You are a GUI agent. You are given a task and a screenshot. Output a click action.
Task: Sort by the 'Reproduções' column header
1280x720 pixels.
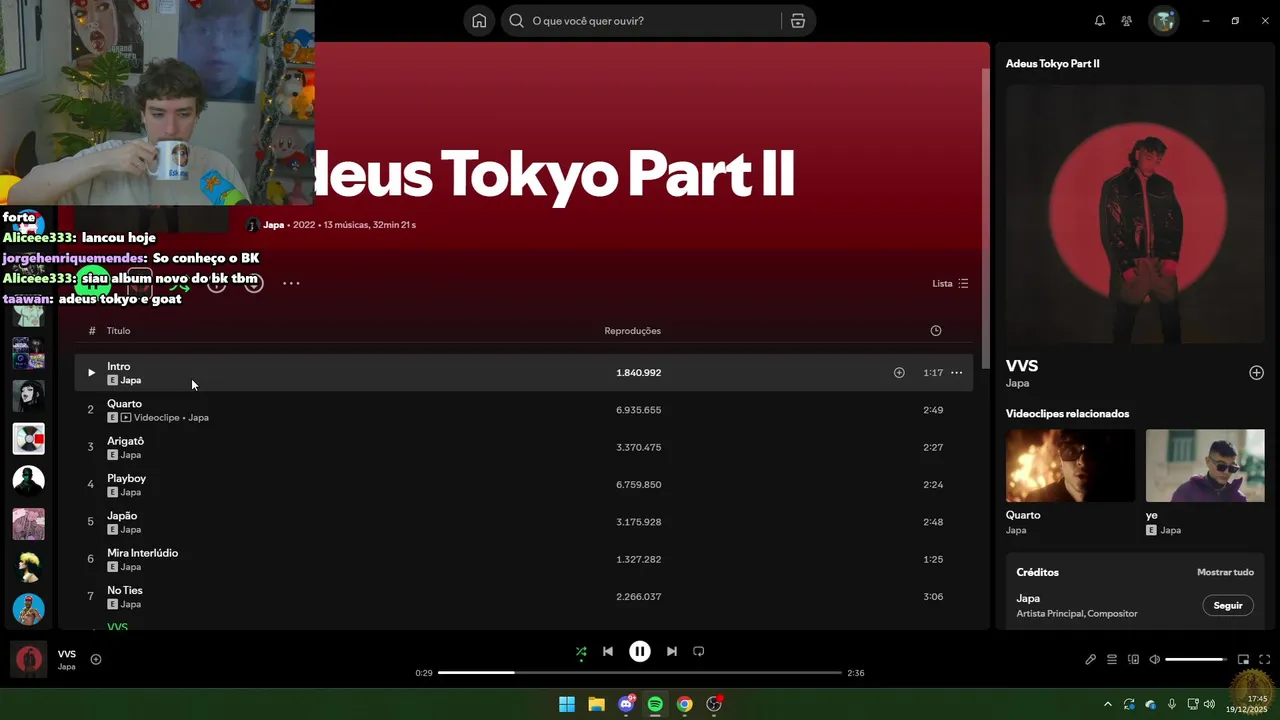point(632,331)
